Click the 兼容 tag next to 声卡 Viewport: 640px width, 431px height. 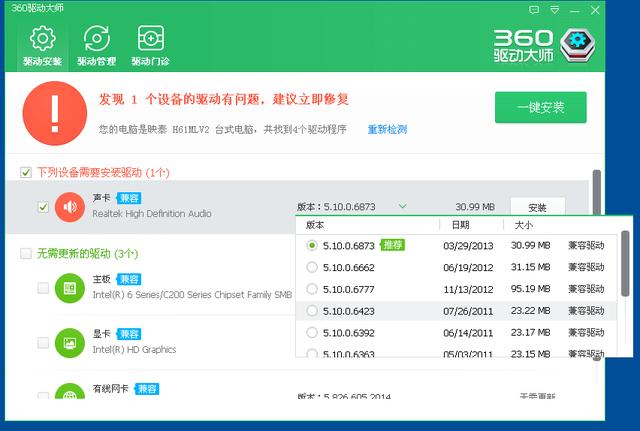(x=129, y=198)
